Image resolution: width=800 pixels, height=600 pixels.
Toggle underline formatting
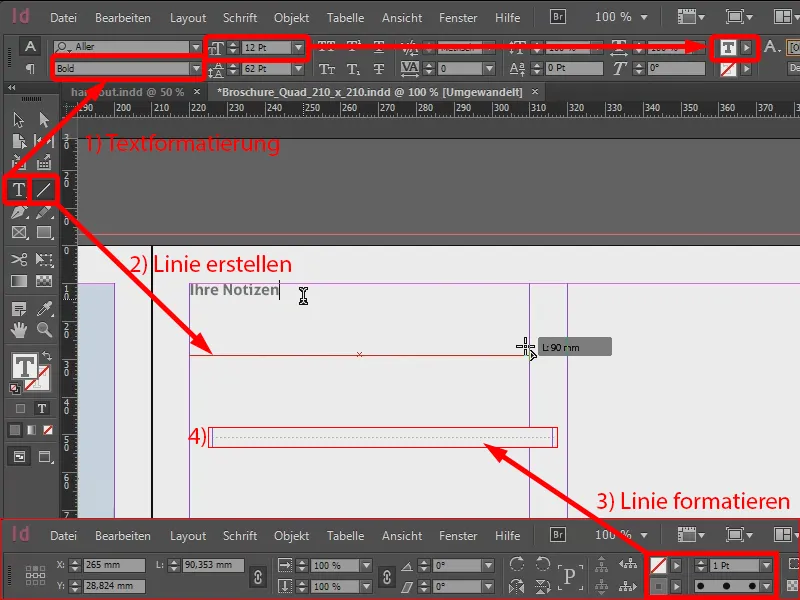click(x=378, y=44)
